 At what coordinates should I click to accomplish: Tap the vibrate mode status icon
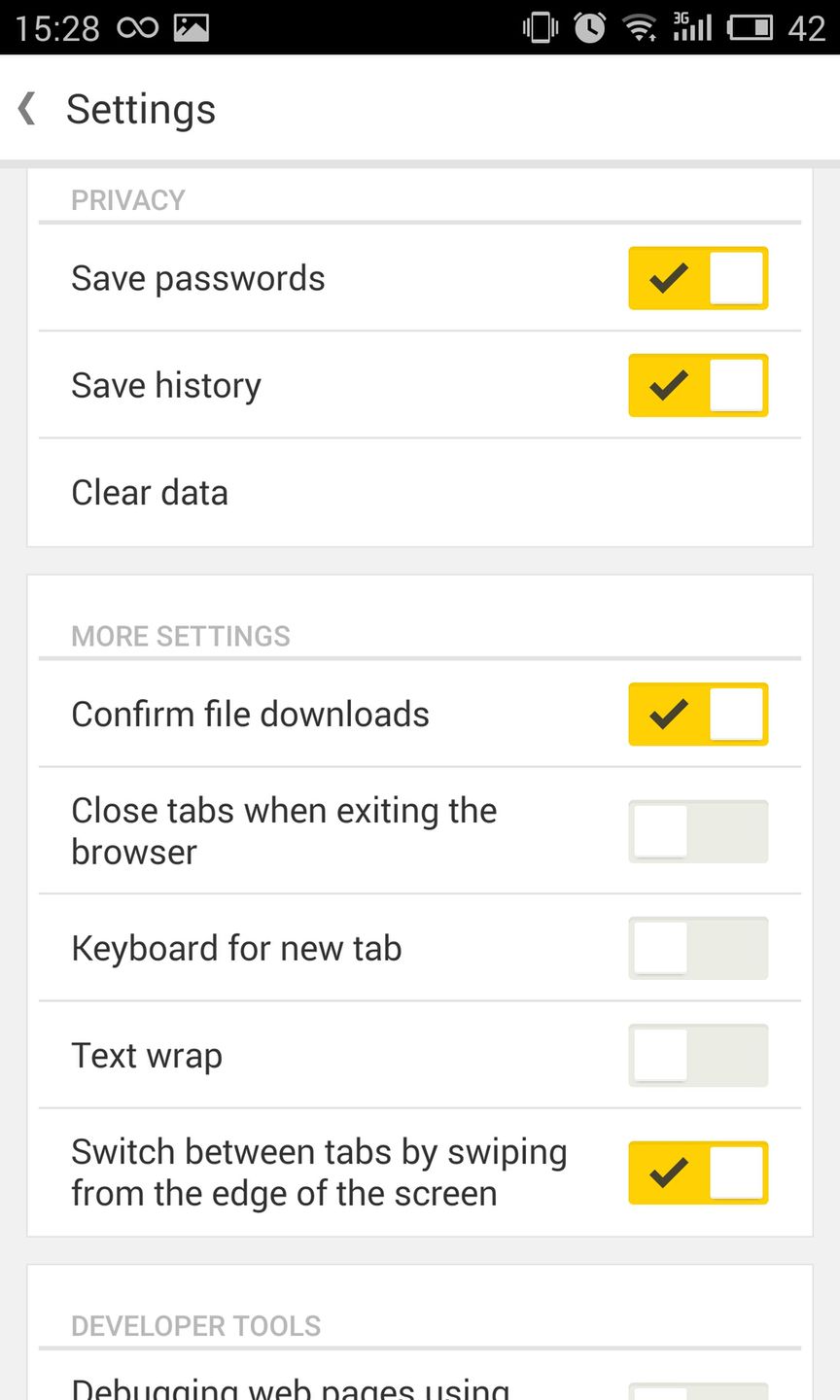(540, 27)
